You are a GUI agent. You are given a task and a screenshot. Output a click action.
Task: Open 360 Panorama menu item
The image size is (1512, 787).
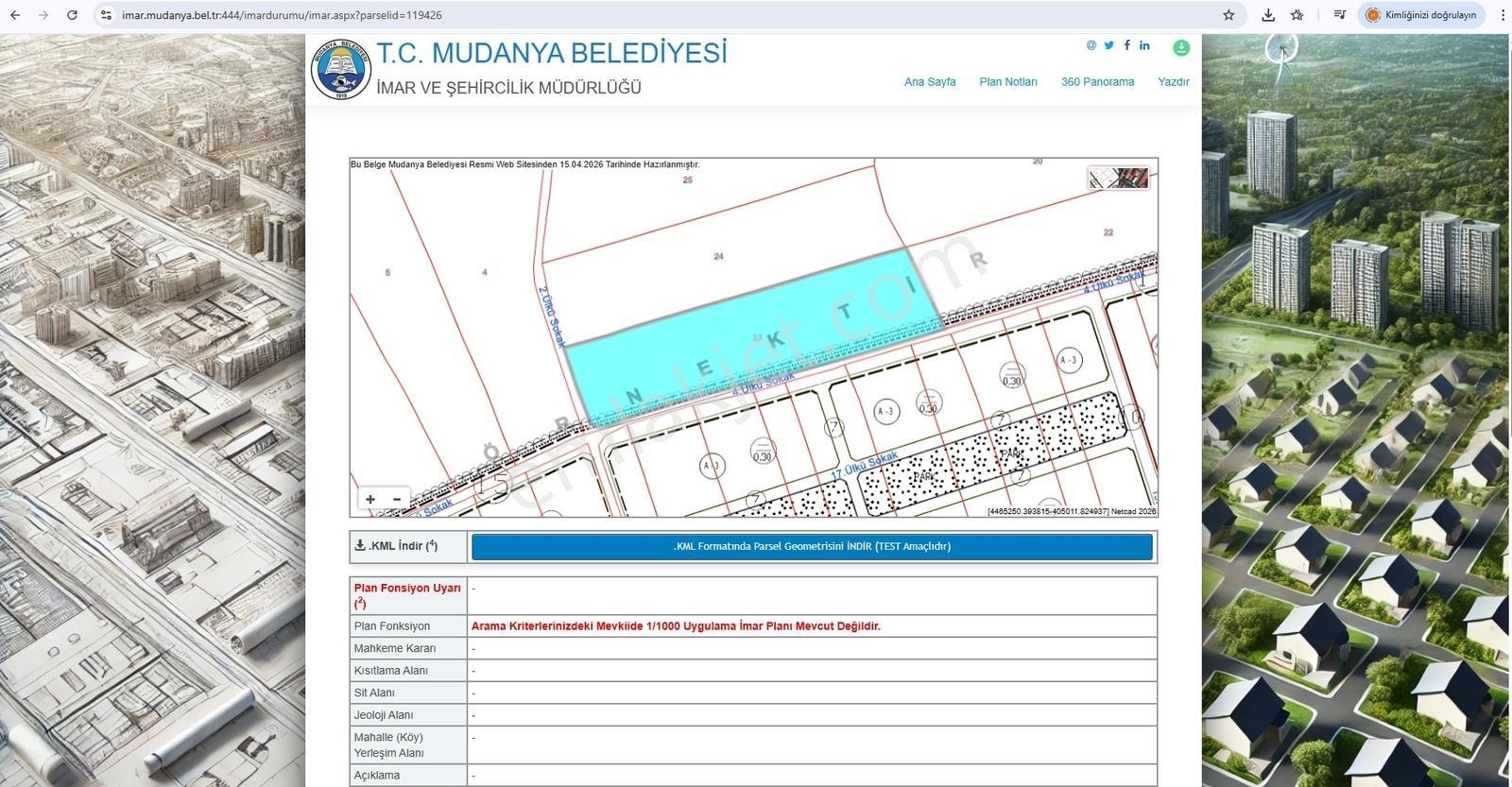(1097, 82)
